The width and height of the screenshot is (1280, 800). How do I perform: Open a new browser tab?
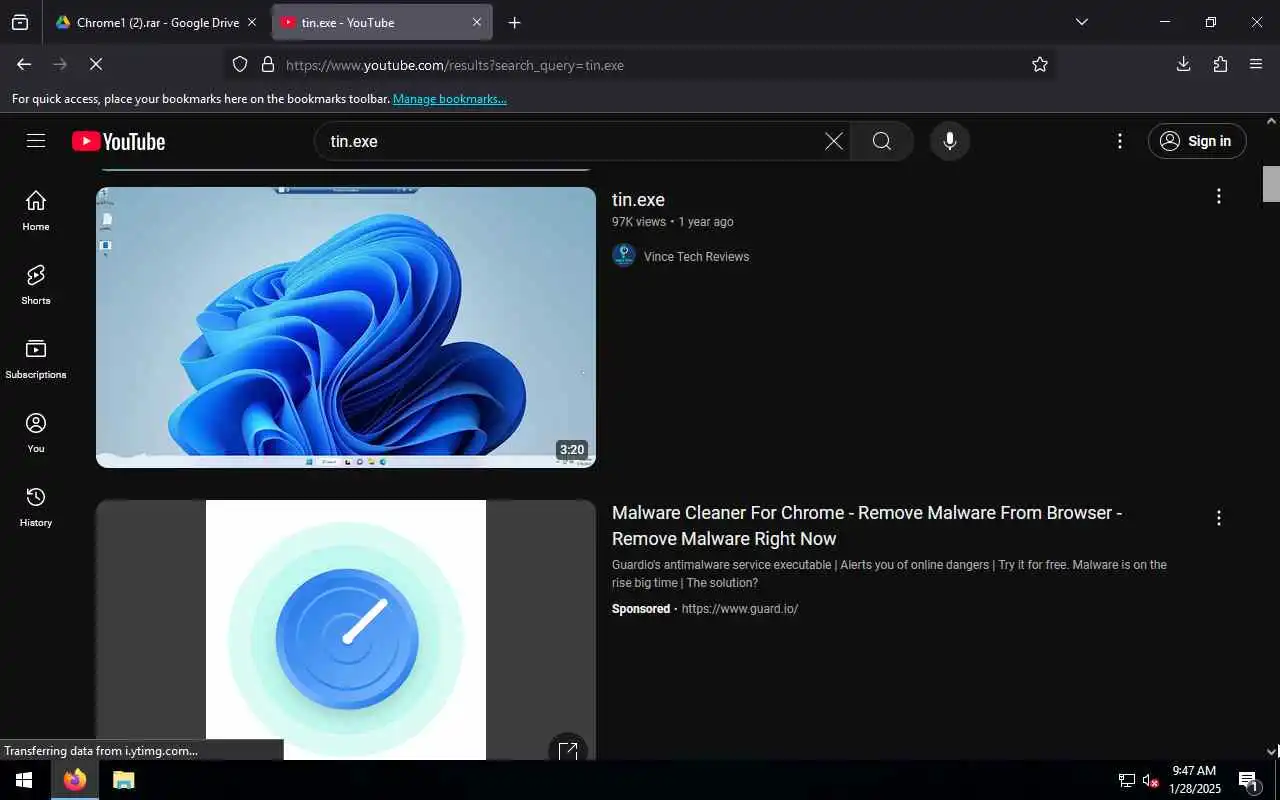[514, 22]
